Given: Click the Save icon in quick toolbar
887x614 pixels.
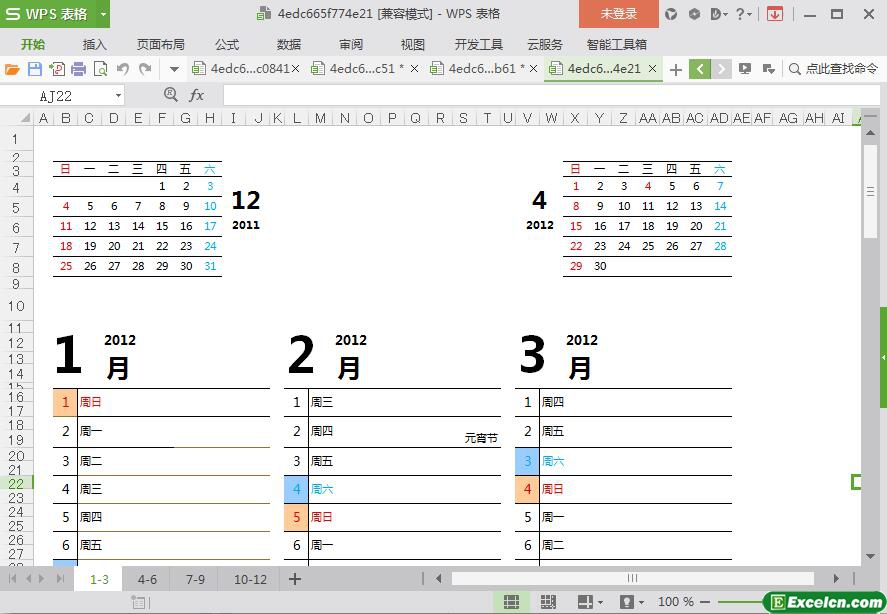Looking at the screenshot, I should [x=35, y=69].
